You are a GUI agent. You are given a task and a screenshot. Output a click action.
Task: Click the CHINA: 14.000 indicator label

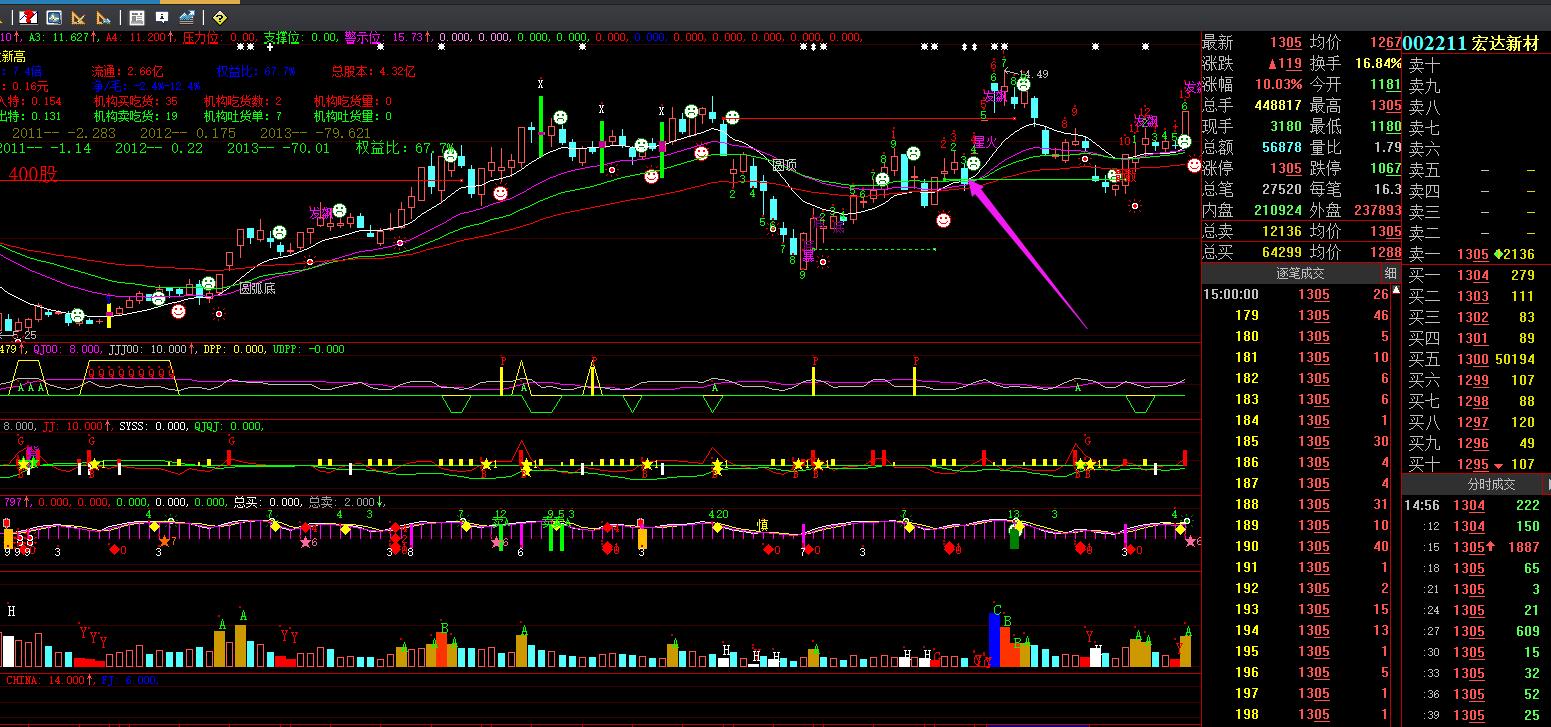[47, 680]
